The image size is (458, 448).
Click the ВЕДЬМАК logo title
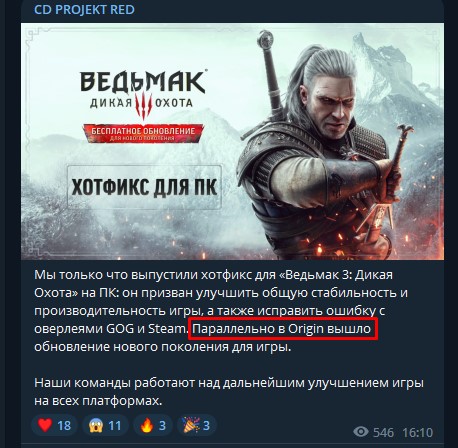tap(142, 81)
